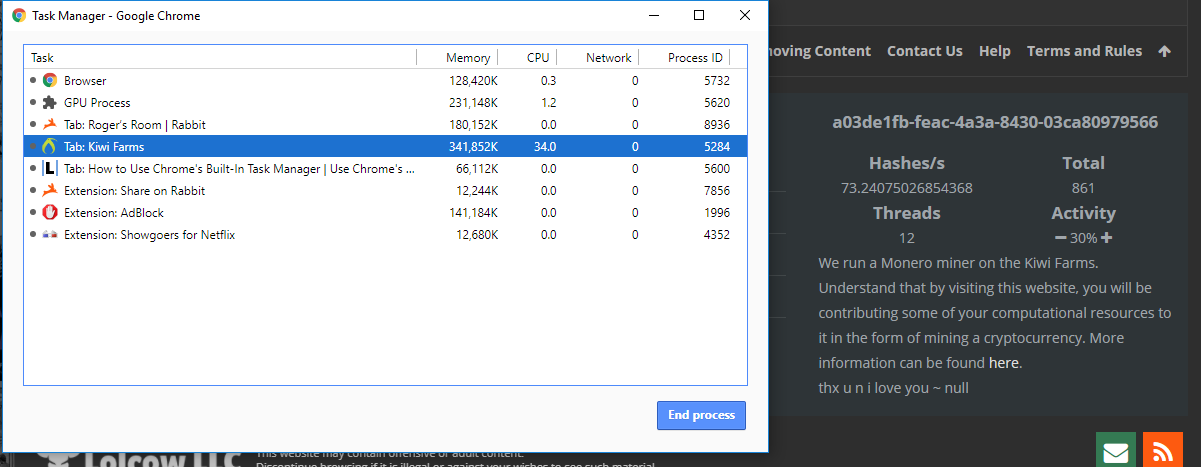This screenshot has height=468, width=1201.
Task: Select Extension: Showgoers for Netflix row
Action: coord(385,235)
